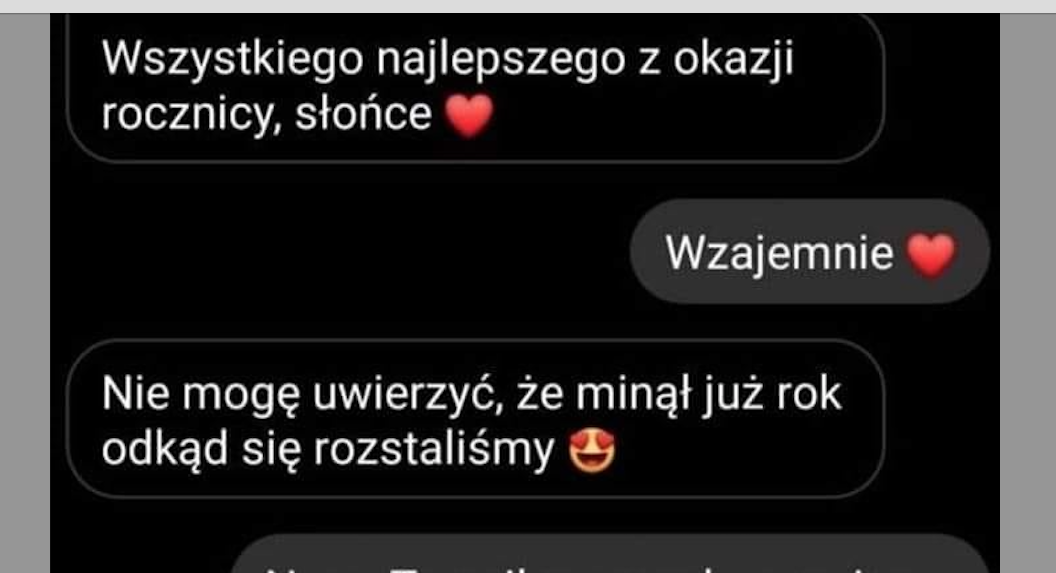Viewport: 1056px width, 573px height.
Task: Click the red heart next to "Wzajemnie"
Action: coord(931,255)
